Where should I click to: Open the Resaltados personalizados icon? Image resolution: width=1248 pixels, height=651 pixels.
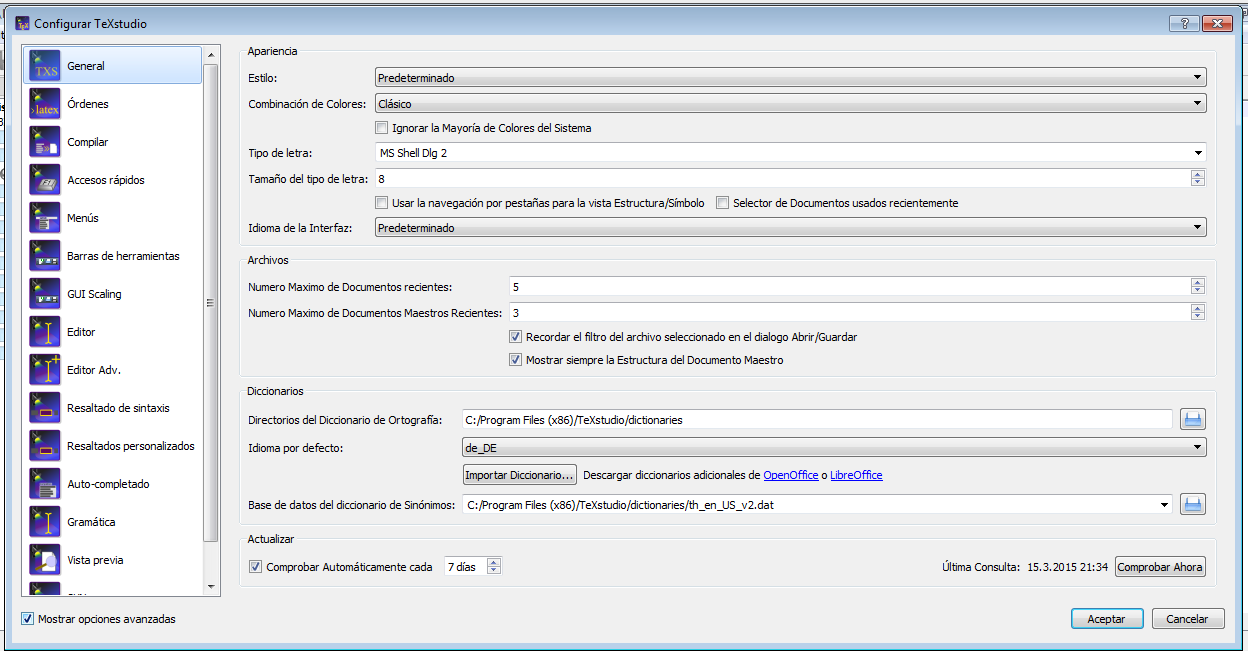point(45,446)
